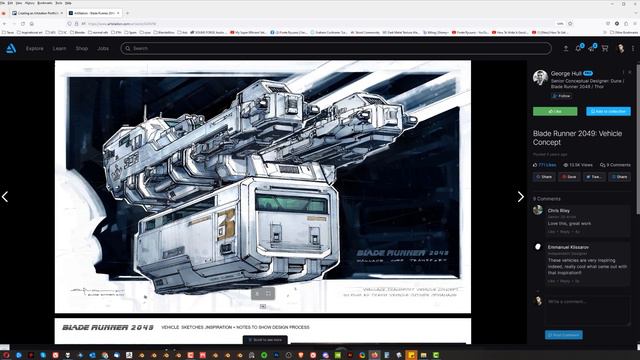Close the ArtStation browser tab
Image resolution: width=640 pixels, height=360 pixels.
tap(118, 13)
